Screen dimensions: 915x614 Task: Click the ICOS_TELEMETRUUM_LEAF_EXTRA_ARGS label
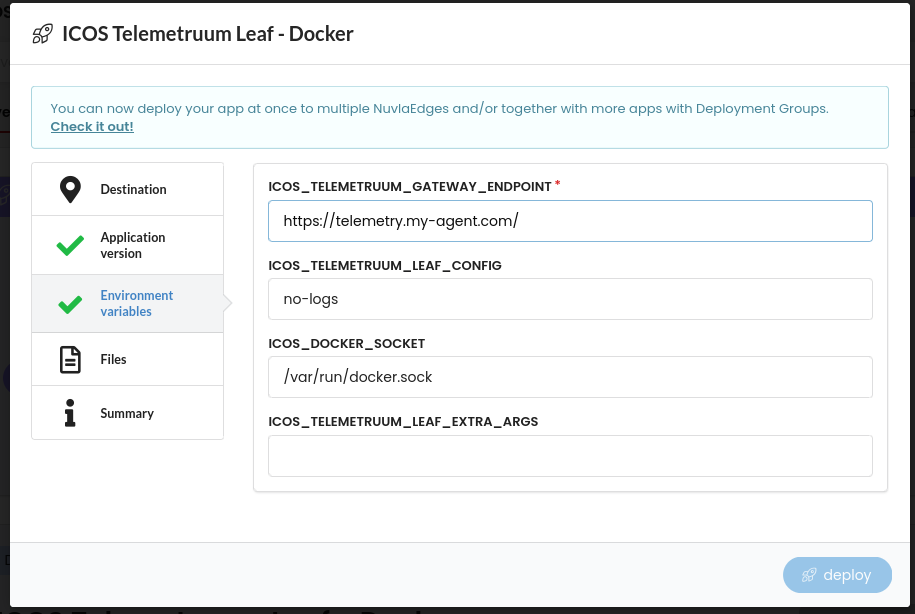click(403, 422)
